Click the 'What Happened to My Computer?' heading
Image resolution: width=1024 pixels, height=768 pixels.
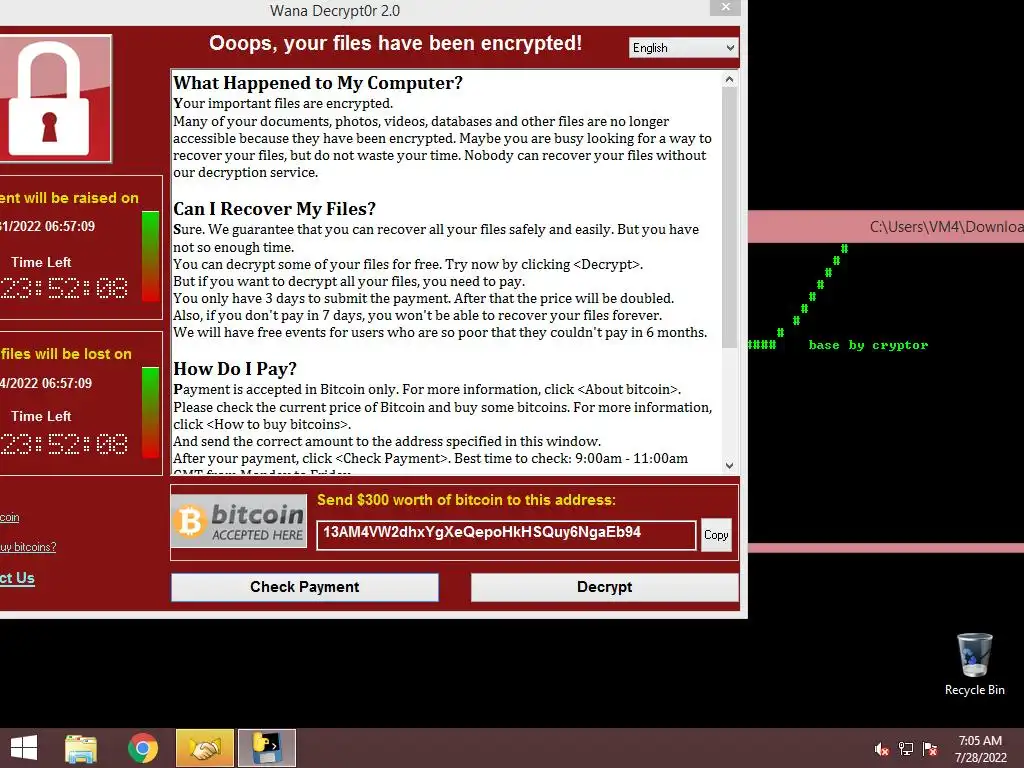(318, 83)
